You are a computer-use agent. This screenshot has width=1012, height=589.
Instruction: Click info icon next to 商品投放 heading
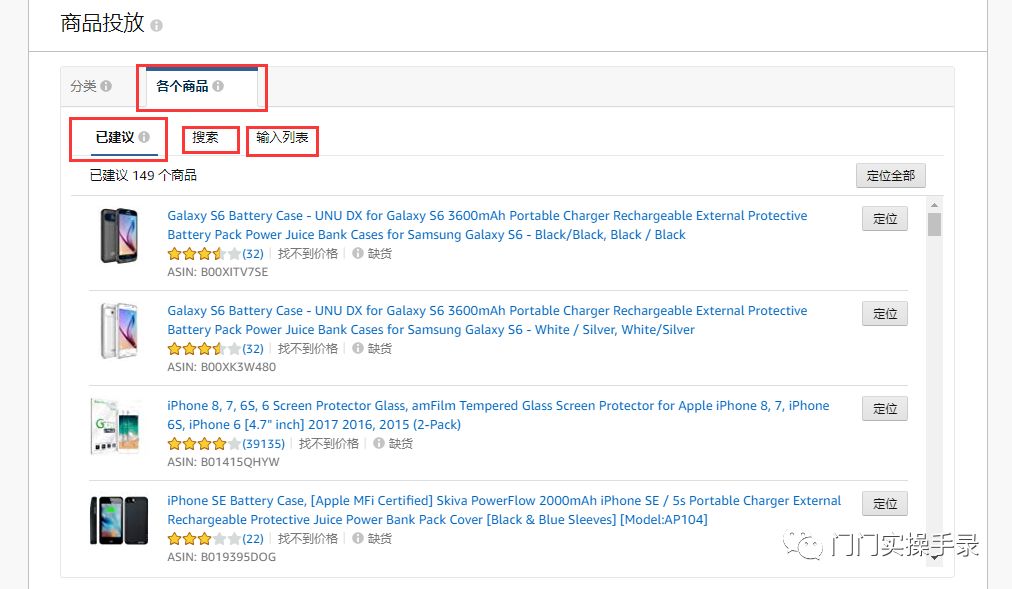click(x=157, y=26)
